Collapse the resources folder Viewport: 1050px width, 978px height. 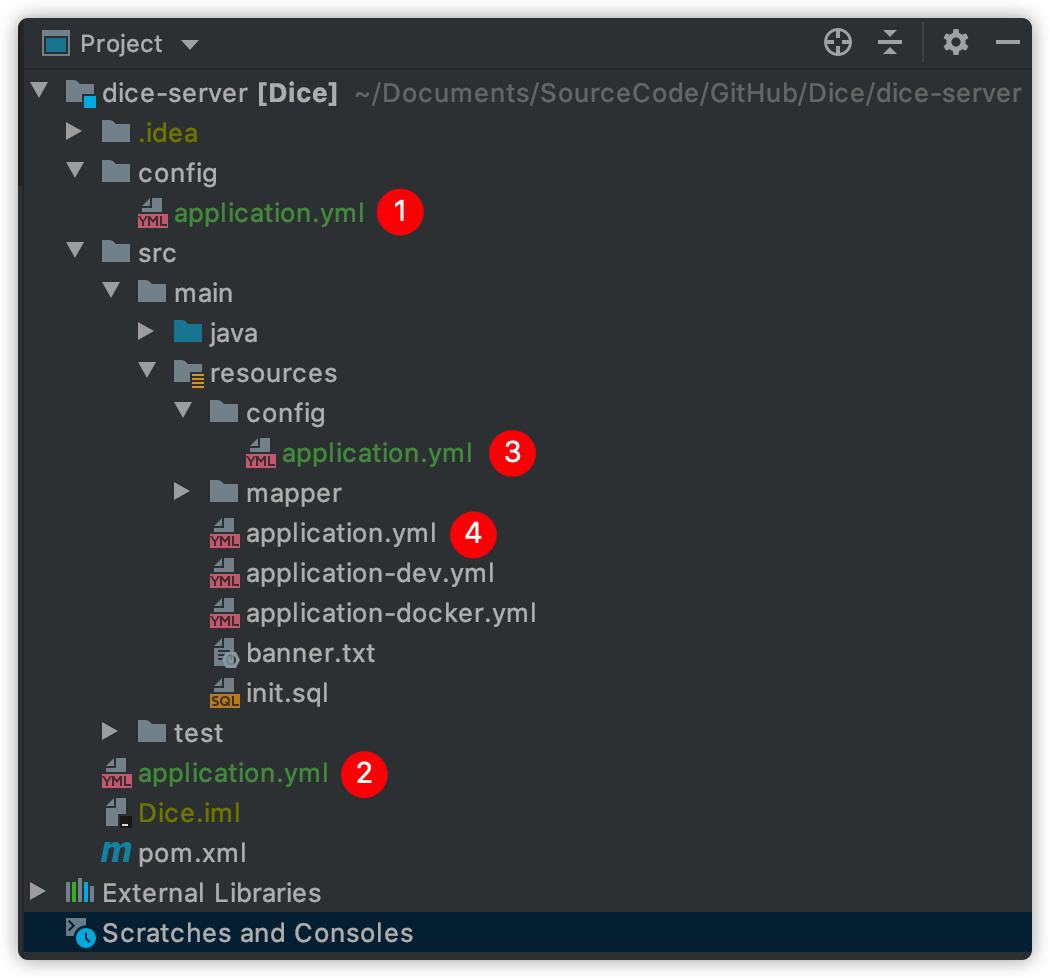tap(147, 371)
